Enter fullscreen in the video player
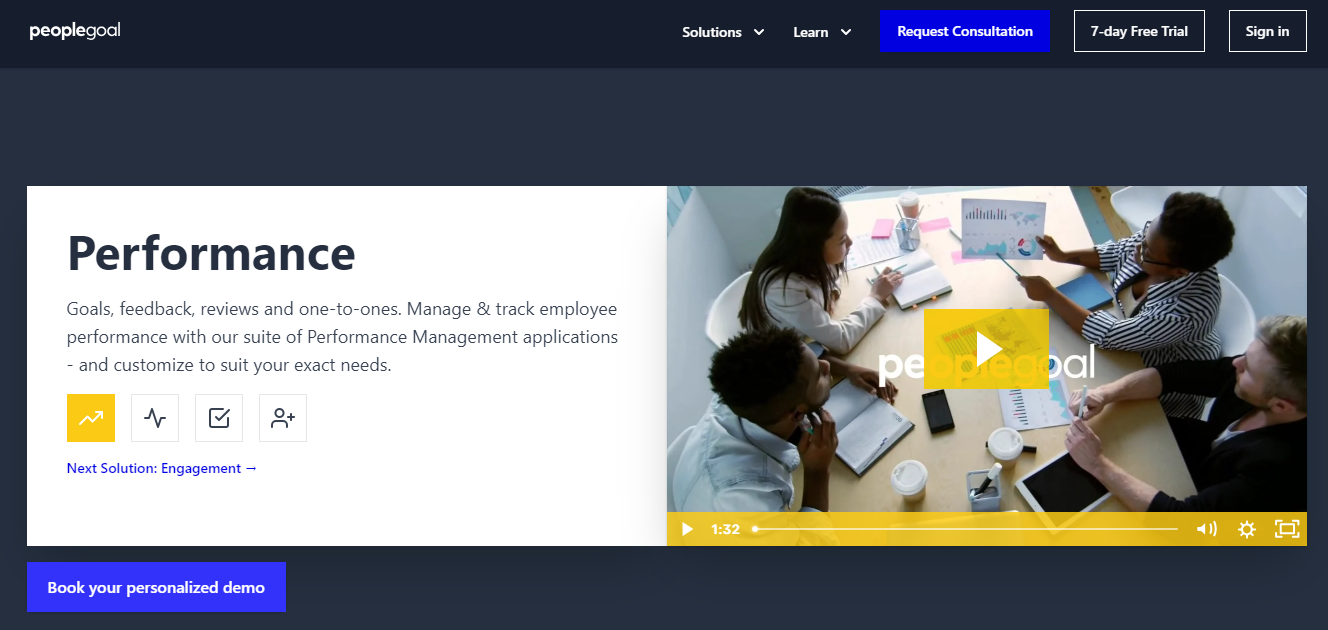This screenshot has height=630, width=1328. pyautogui.click(x=1287, y=529)
